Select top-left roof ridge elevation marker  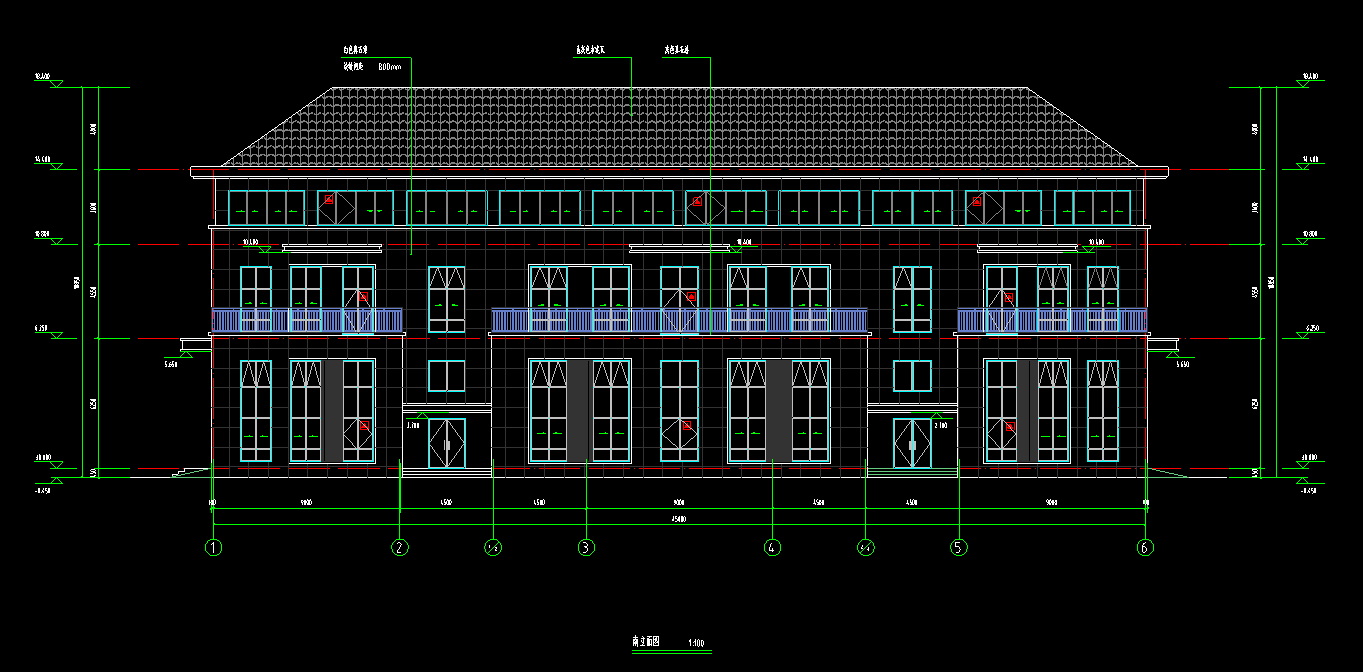tap(43, 77)
